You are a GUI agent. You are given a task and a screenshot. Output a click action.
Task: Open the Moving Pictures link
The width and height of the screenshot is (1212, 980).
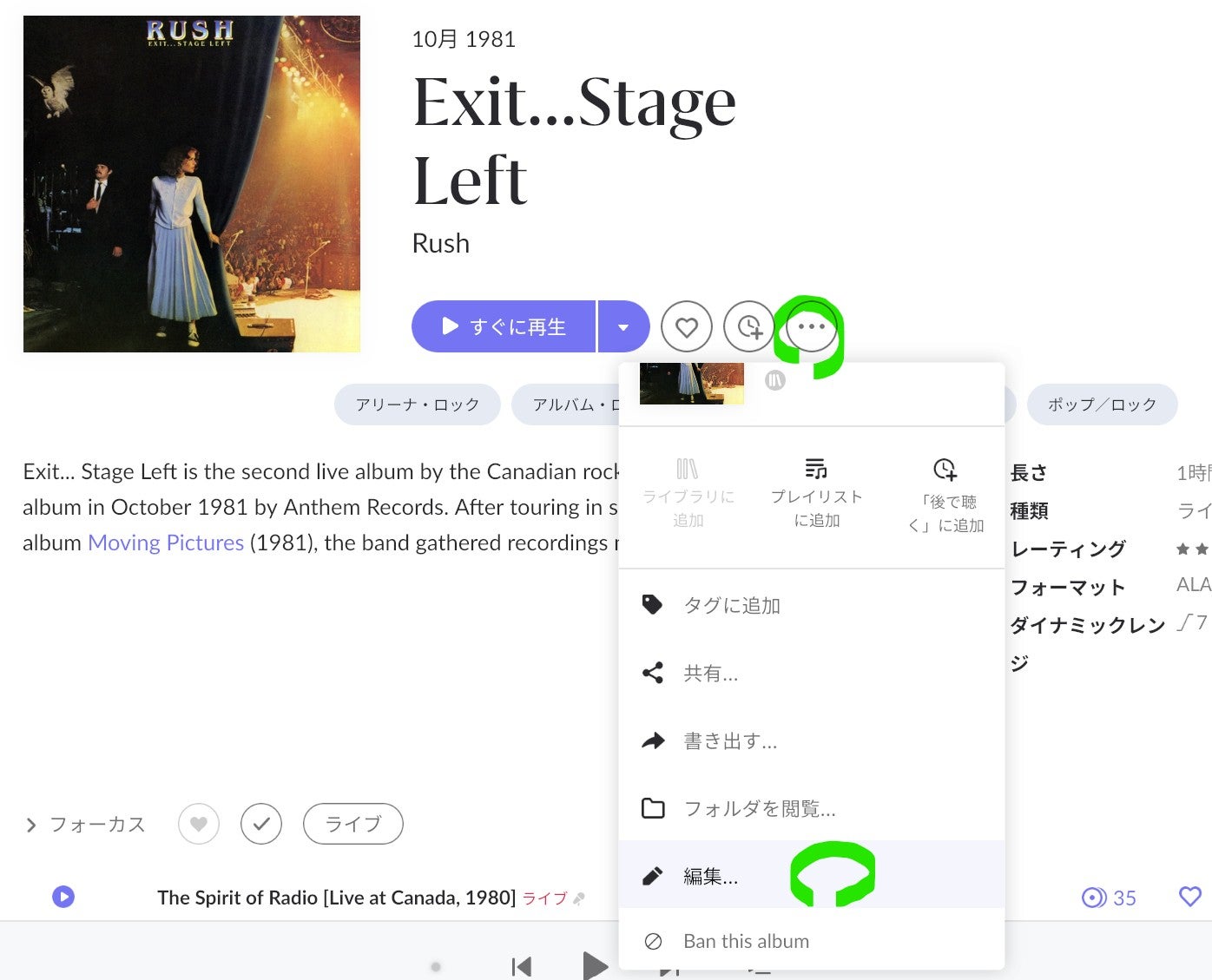pos(166,543)
